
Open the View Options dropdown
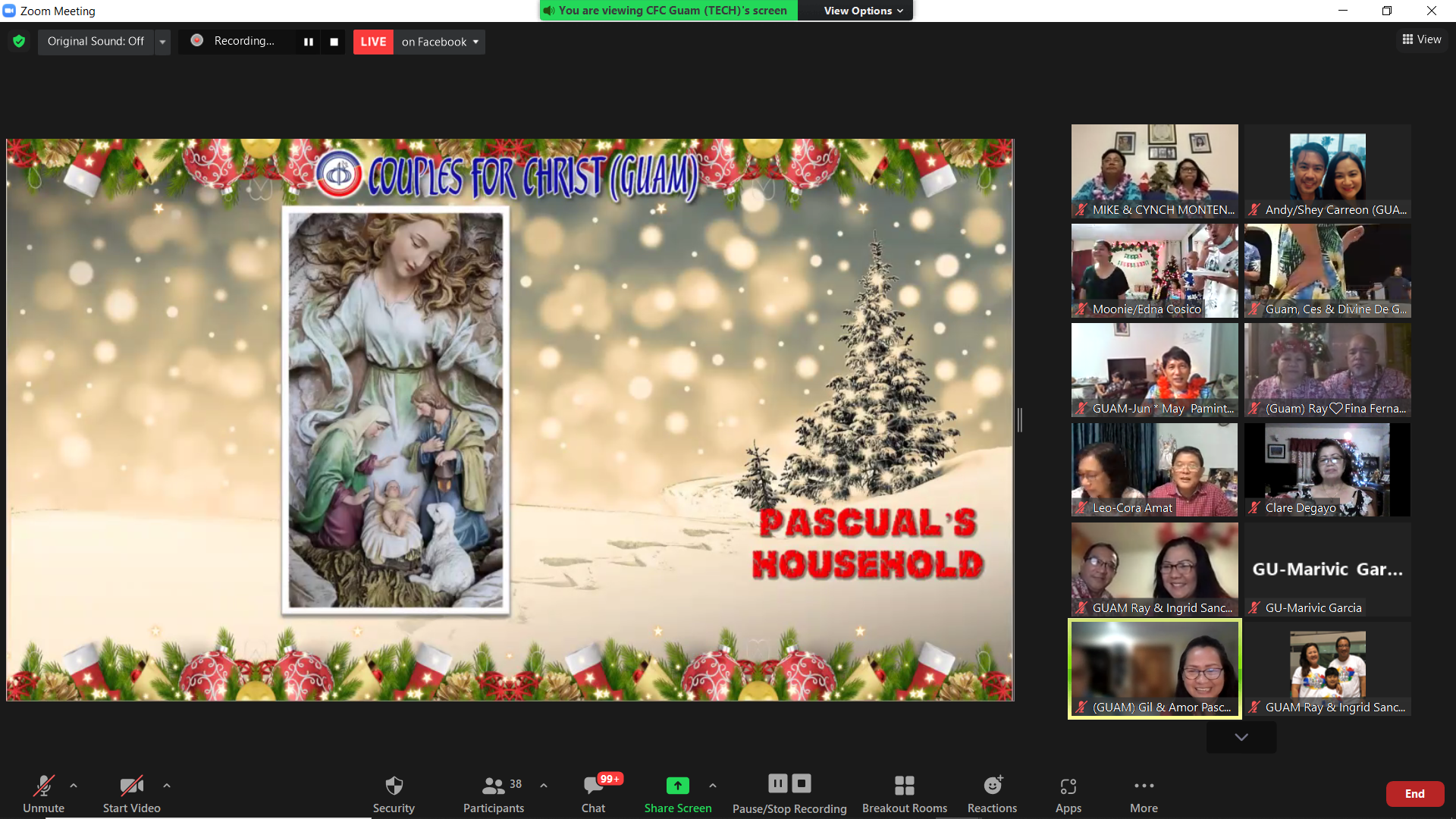[x=863, y=11]
